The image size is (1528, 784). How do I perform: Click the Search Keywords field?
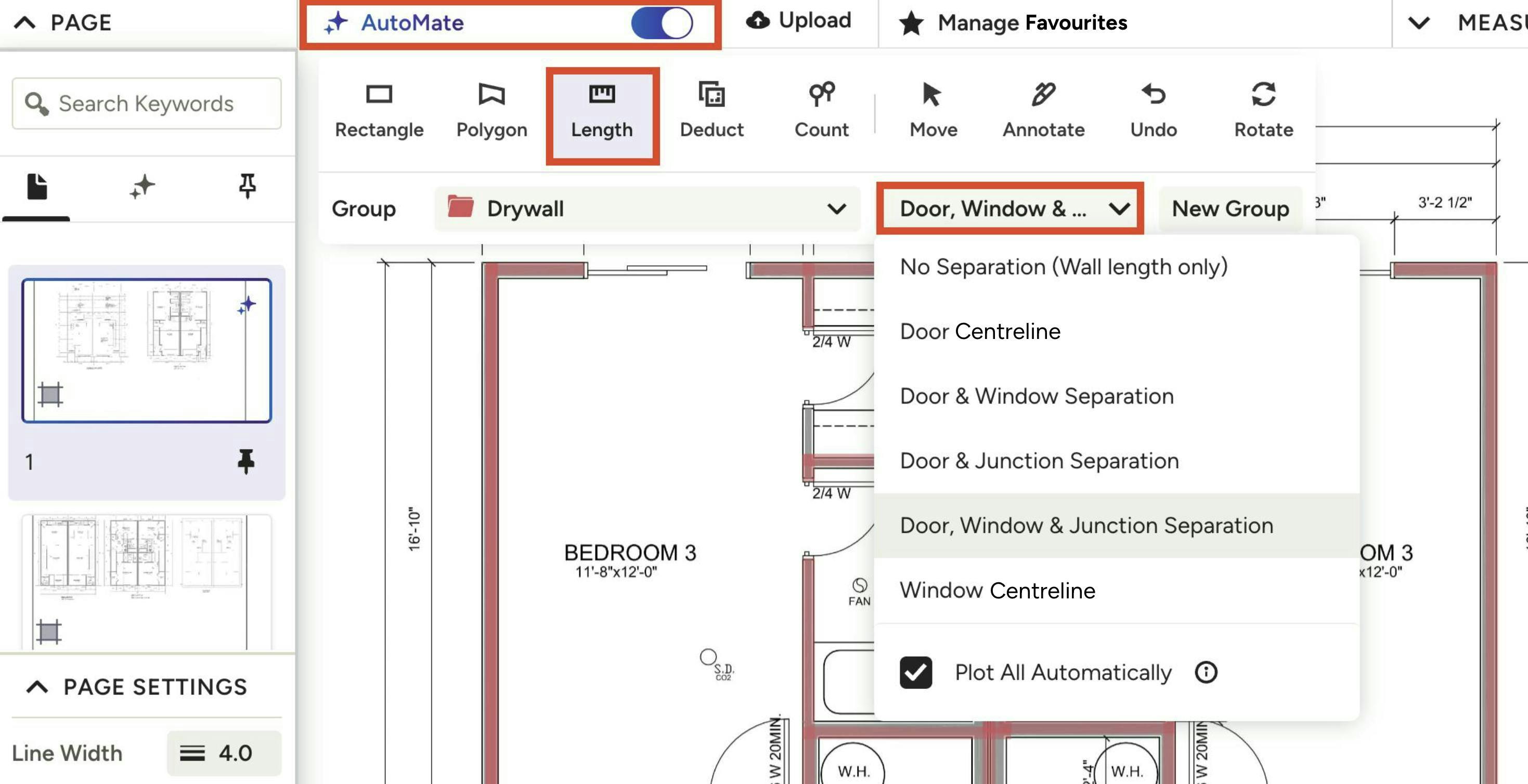tap(147, 104)
